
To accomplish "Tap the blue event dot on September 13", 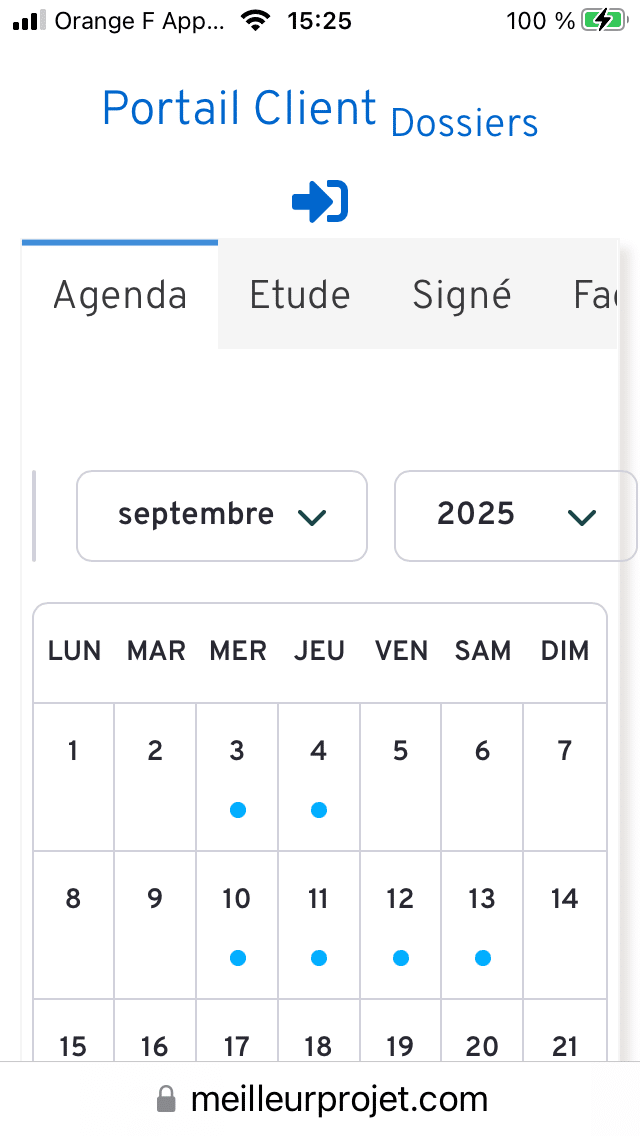I will [483, 958].
